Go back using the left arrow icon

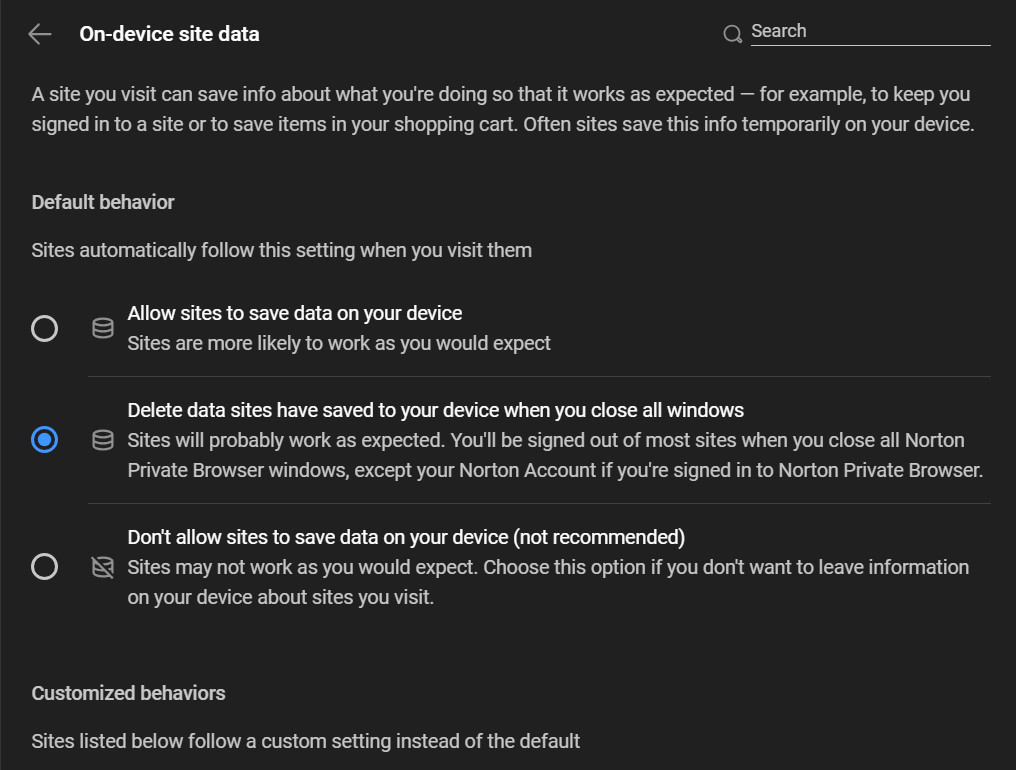point(40,34)
